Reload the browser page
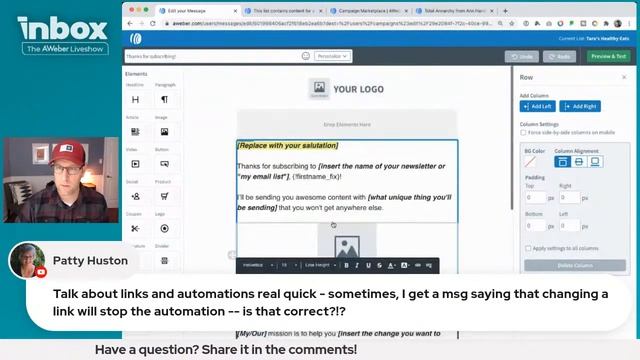 click(x=153, y=24)
